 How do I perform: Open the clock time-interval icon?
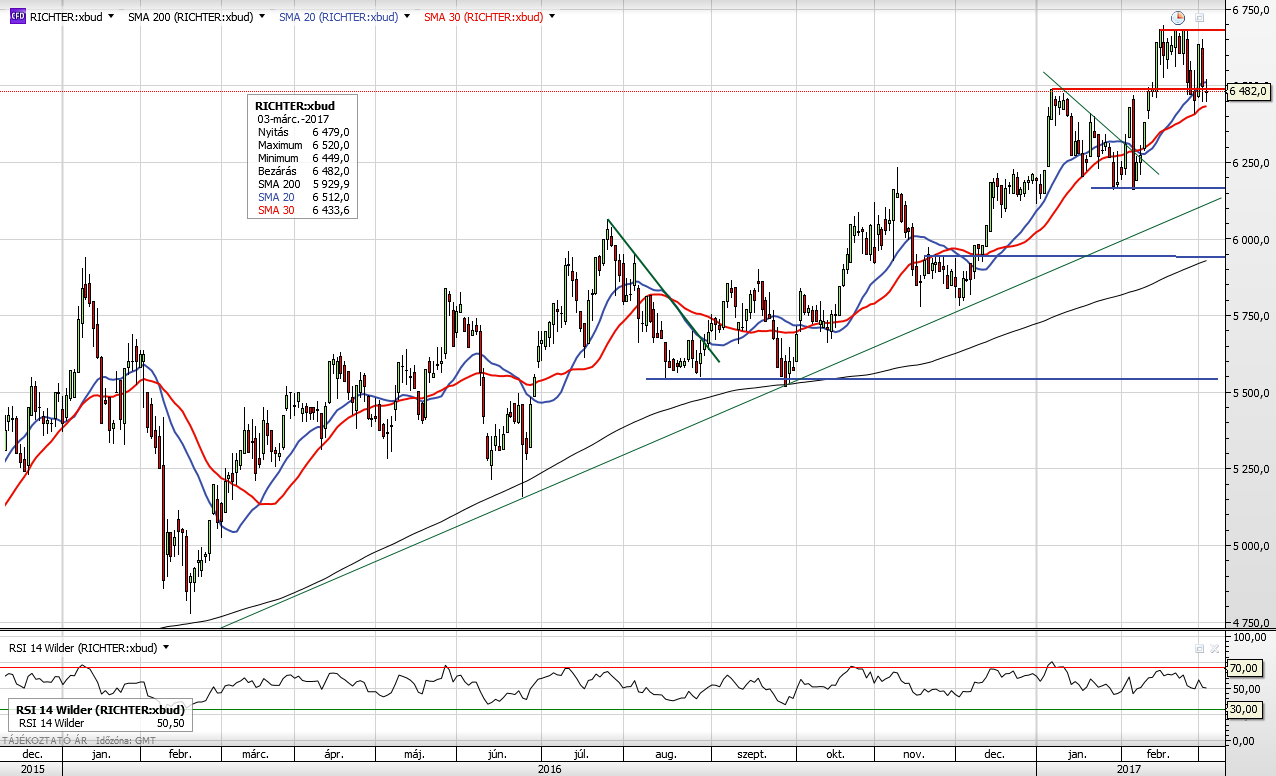tap(1178, 17)
